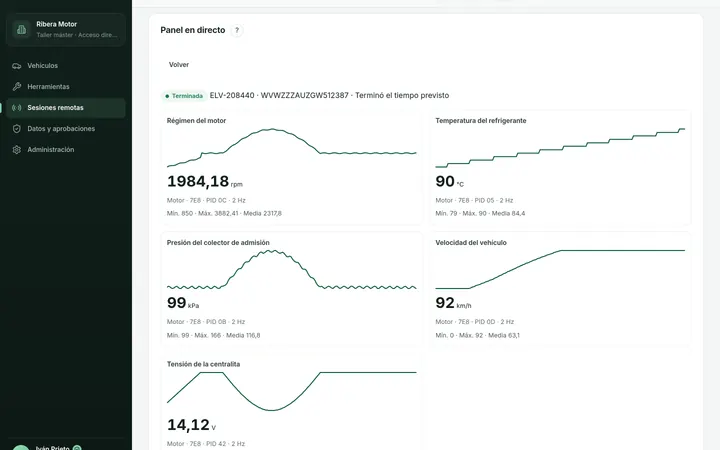This screenshot has width=720, height=450.
Task: Click the Herramientas wrench icon
Action: coord(17,86)
